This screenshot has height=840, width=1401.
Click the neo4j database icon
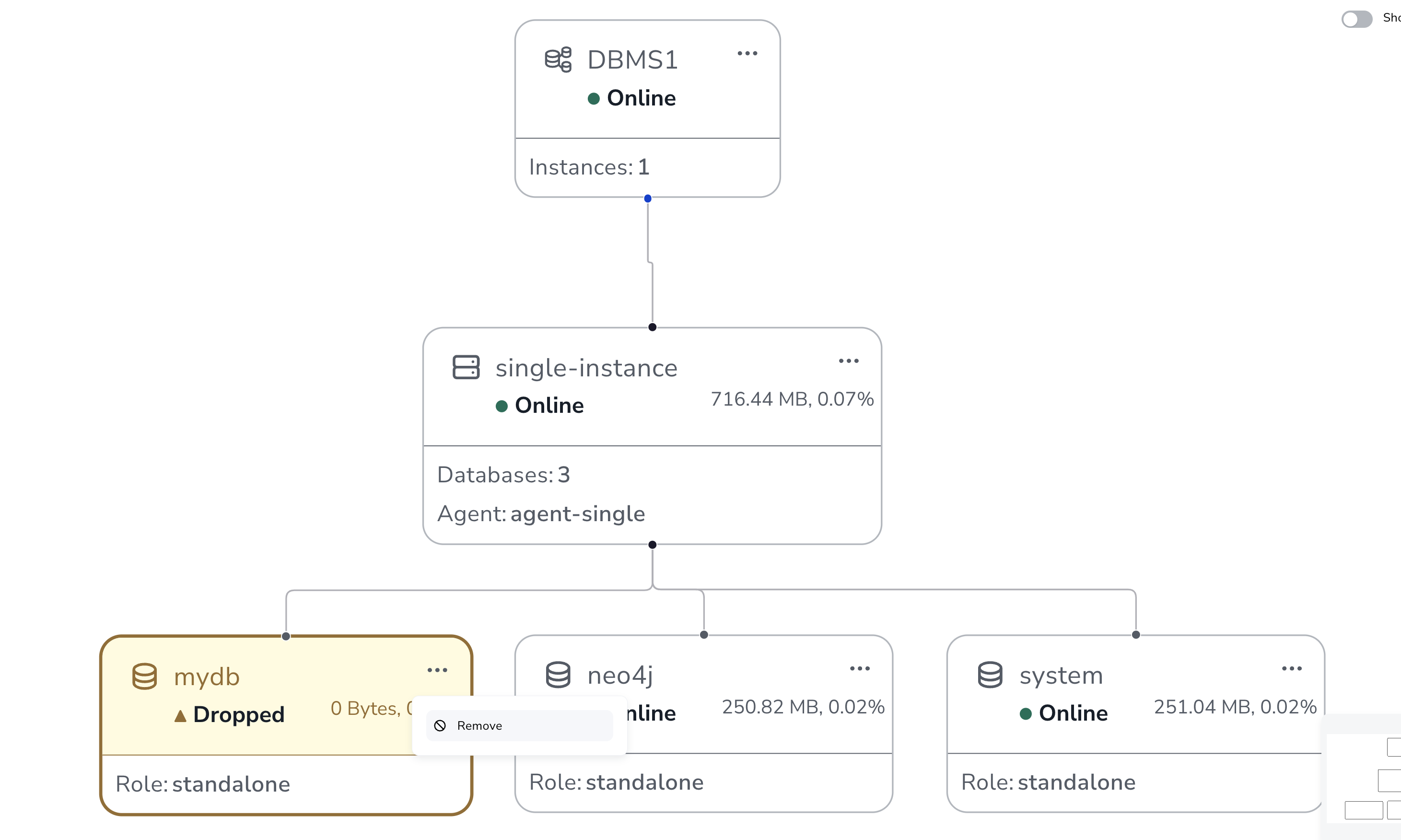point(558,675)
